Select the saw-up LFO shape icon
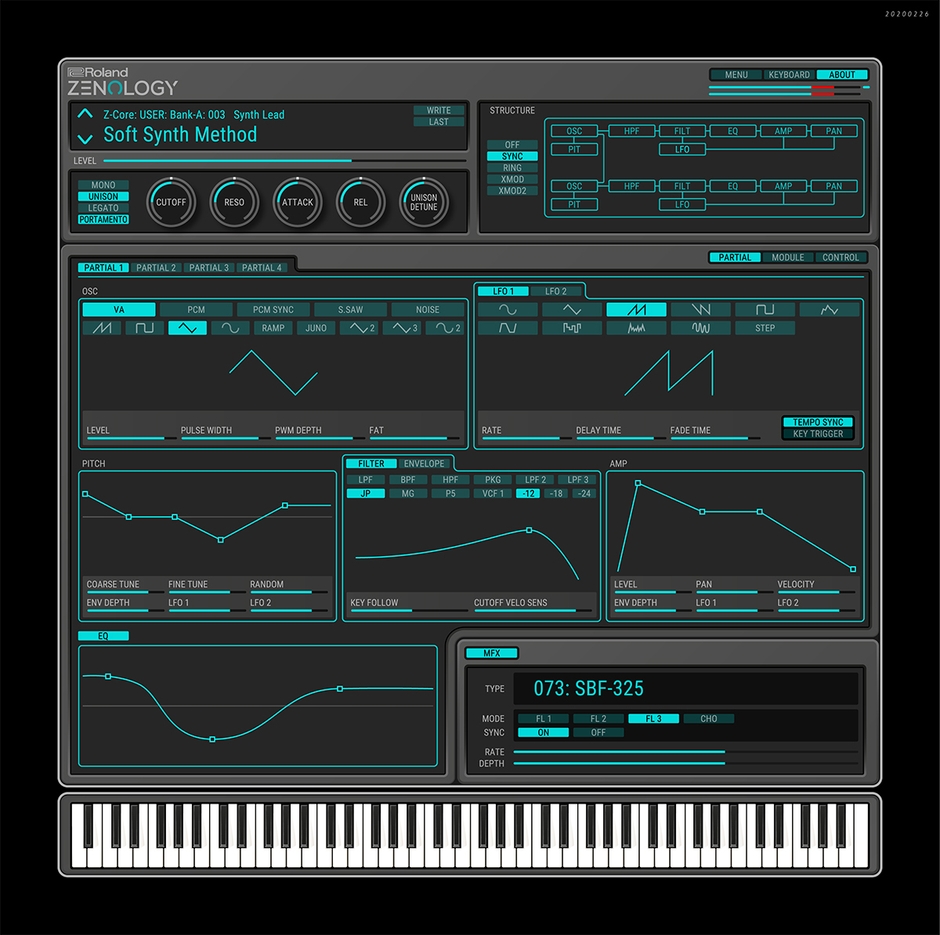Image resolution: width=940 pixels, height=935 pixels. click(x=636, y=309)
